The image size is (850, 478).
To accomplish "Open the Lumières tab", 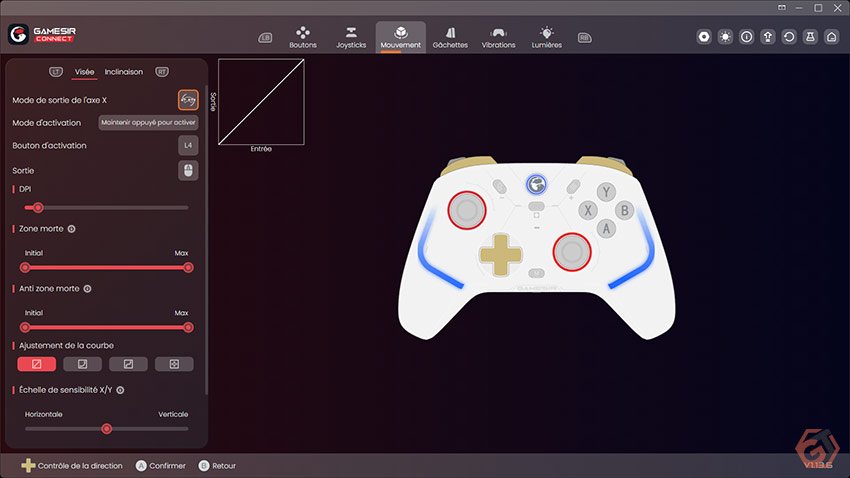I will [546, 37].
